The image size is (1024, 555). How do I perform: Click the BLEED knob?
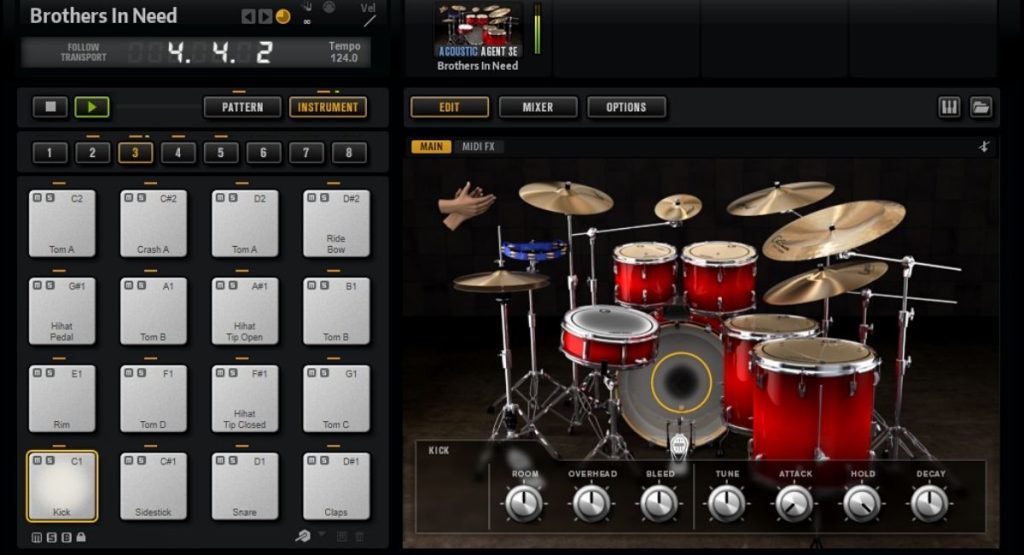(658, 503)
